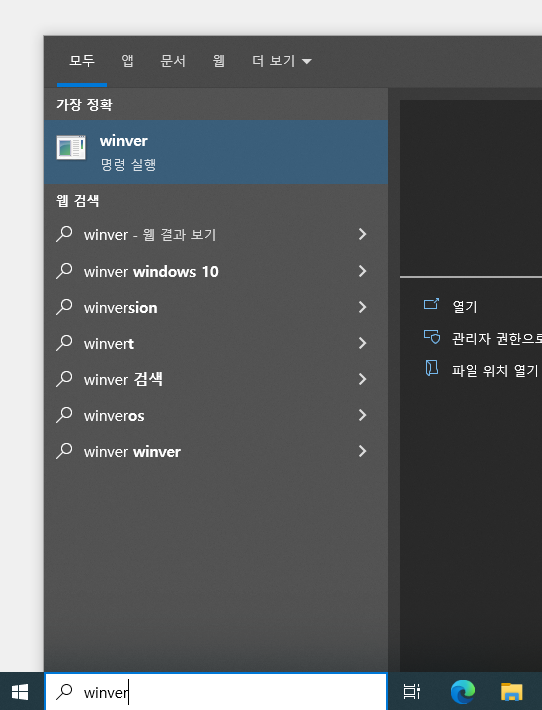The image size is (542, 710).
Task: Switch to the 문서 tab
Action: [x=173, y=60]
